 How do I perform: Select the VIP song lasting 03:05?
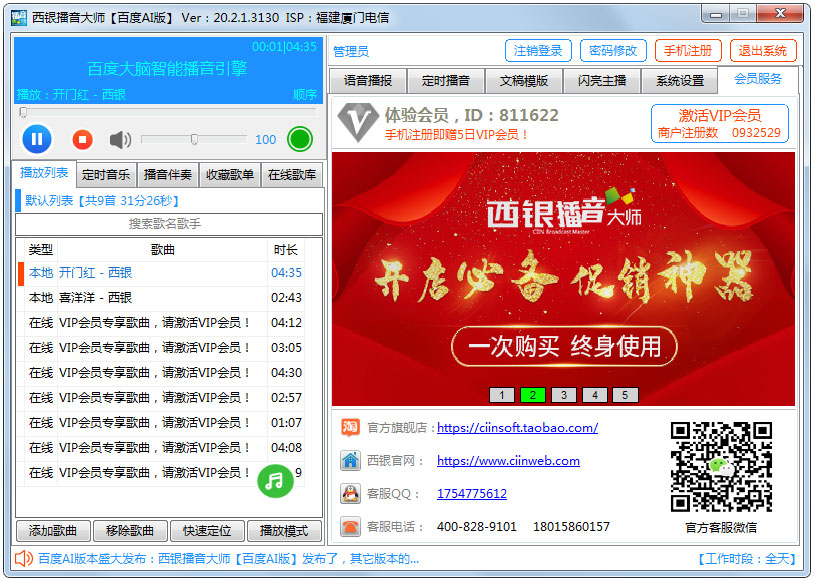tap(161, 348)
